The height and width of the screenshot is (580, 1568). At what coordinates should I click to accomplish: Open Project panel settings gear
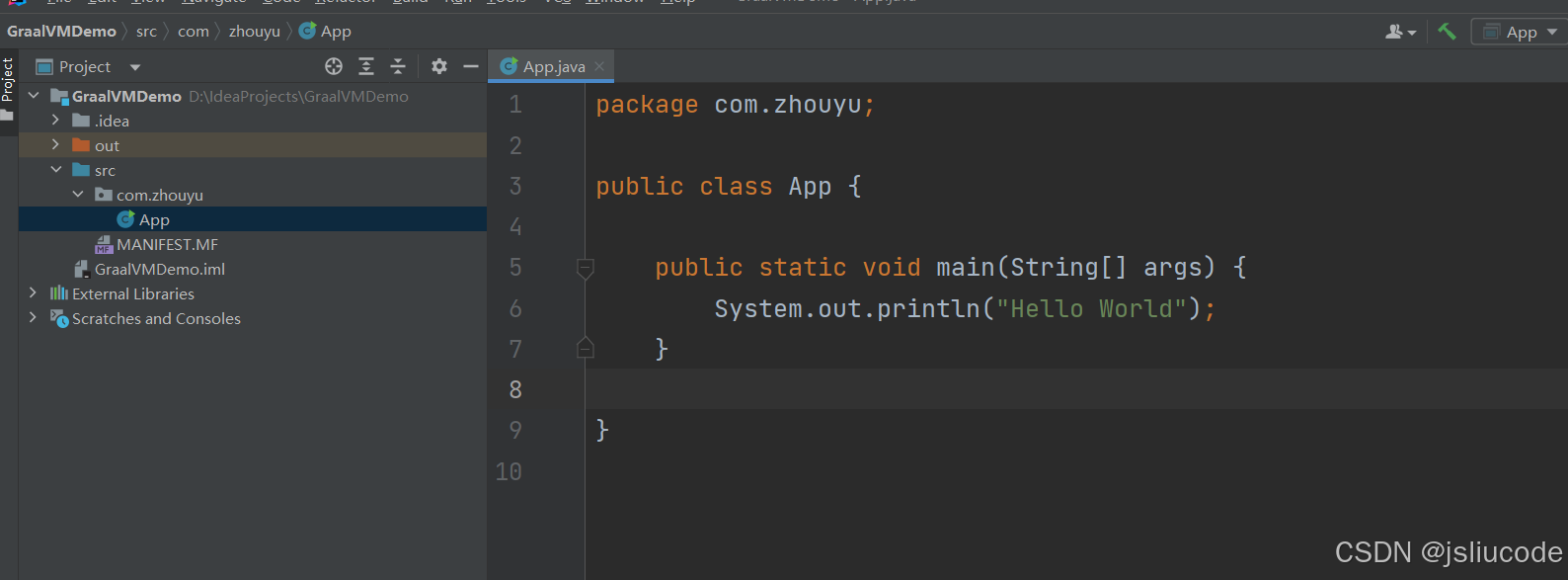439,66
